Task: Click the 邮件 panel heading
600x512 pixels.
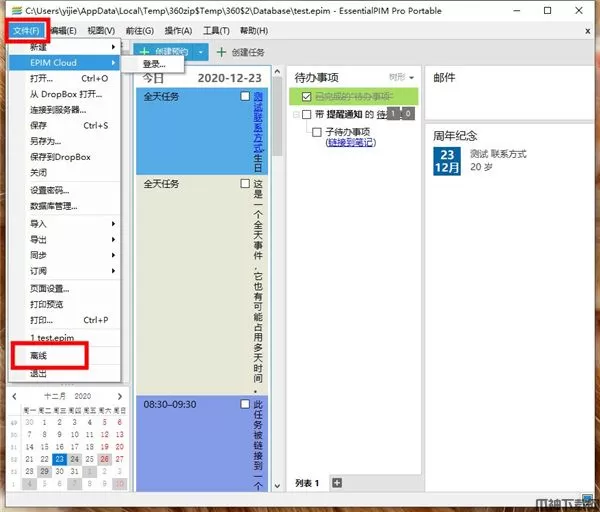Action: (444, 78)
